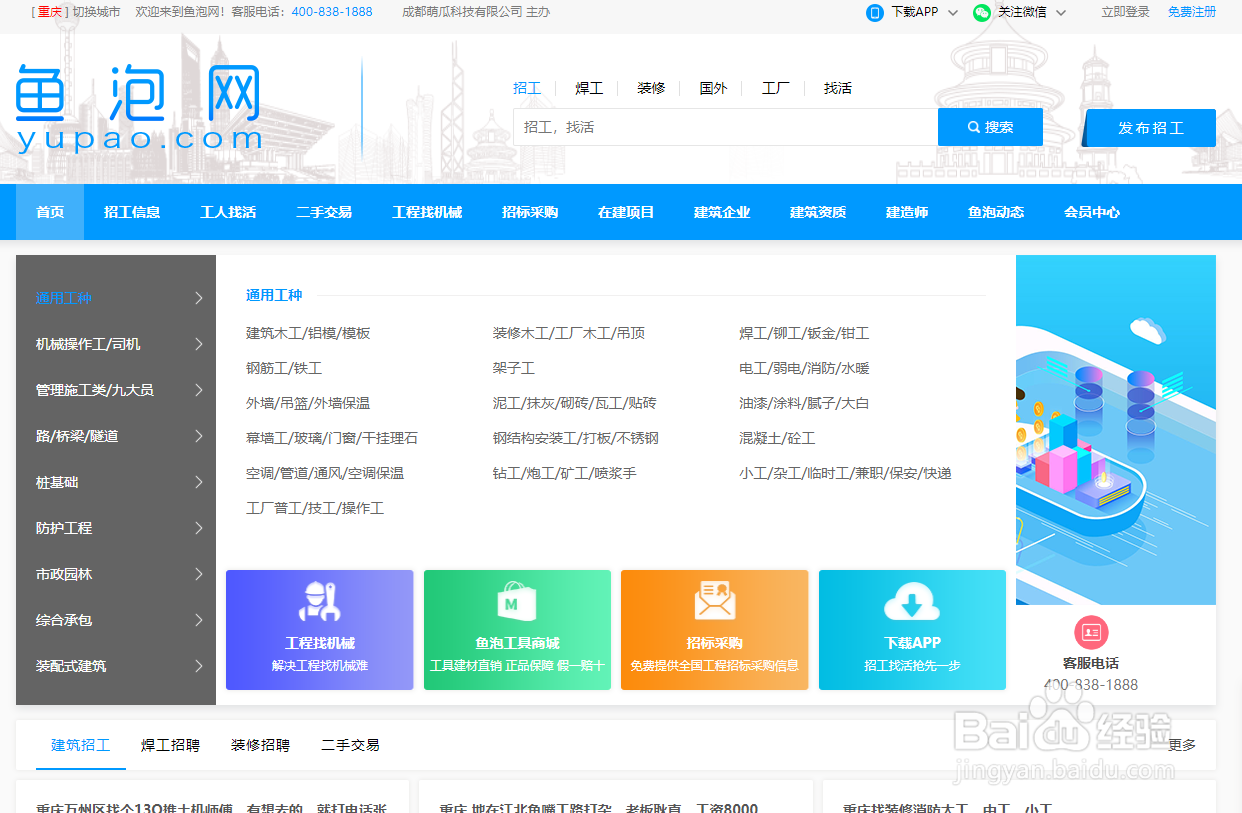The image size is (1242, 813).
Task: Click the red customer service contact icon
Action: [1091, 632]
